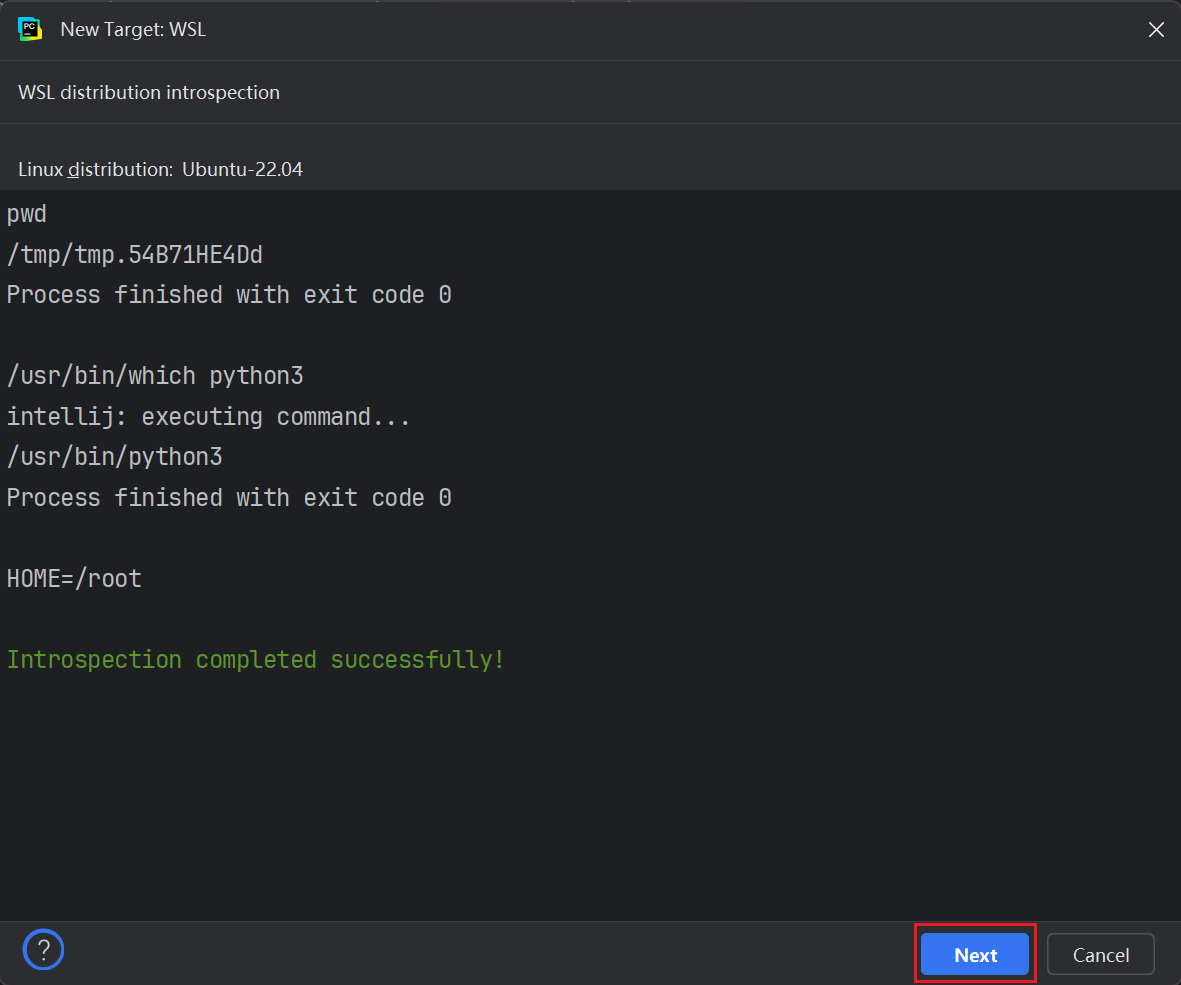Click the Cancel button
Screen dimensions: 1181x985
pos(1100,954)
